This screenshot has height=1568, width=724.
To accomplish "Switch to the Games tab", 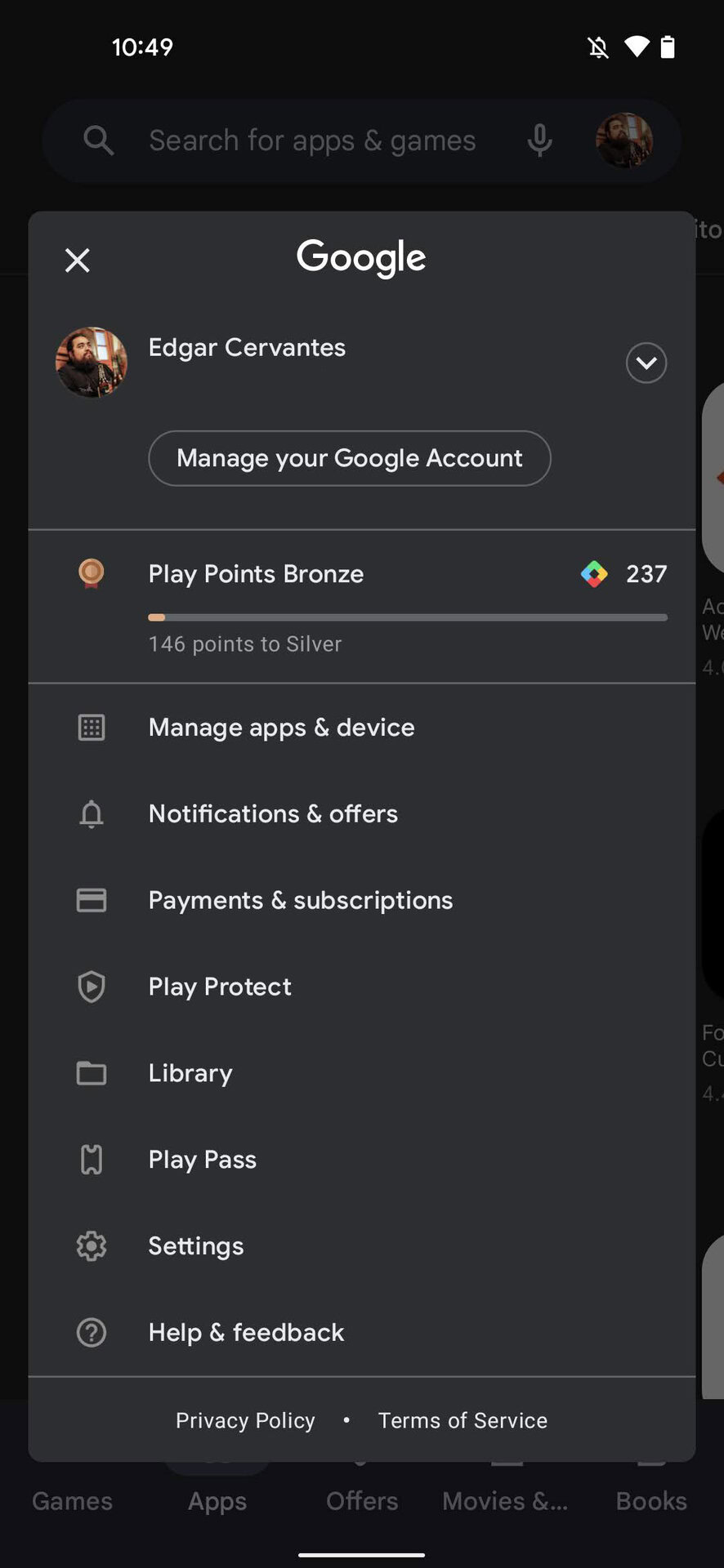I will tap(72, 1501).
